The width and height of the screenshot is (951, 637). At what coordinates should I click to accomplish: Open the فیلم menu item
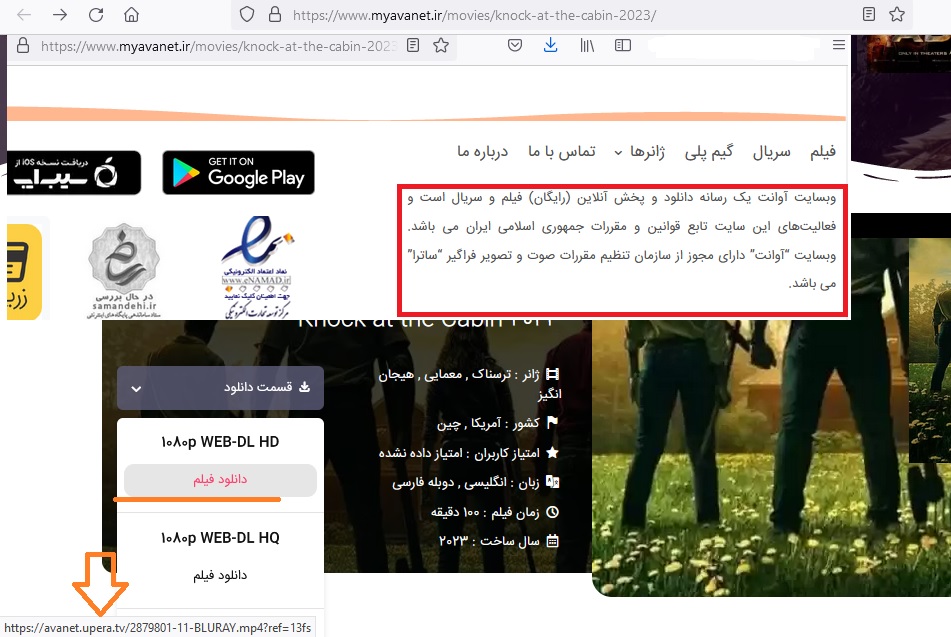pyautogui.click(x=823, y=152)
